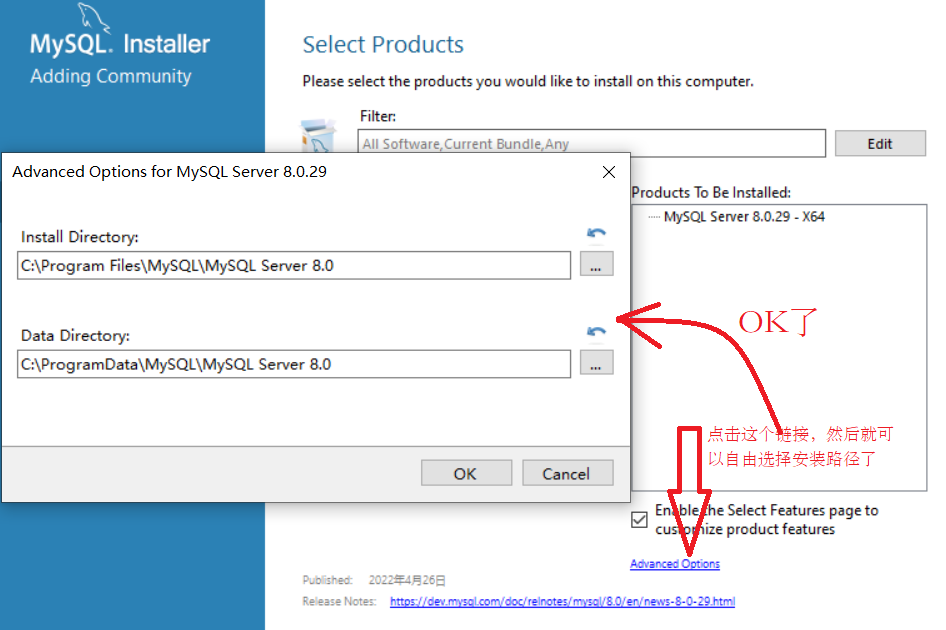Open the Advanced Options link
The image size is (946, 630).
[x=675, y=564]
